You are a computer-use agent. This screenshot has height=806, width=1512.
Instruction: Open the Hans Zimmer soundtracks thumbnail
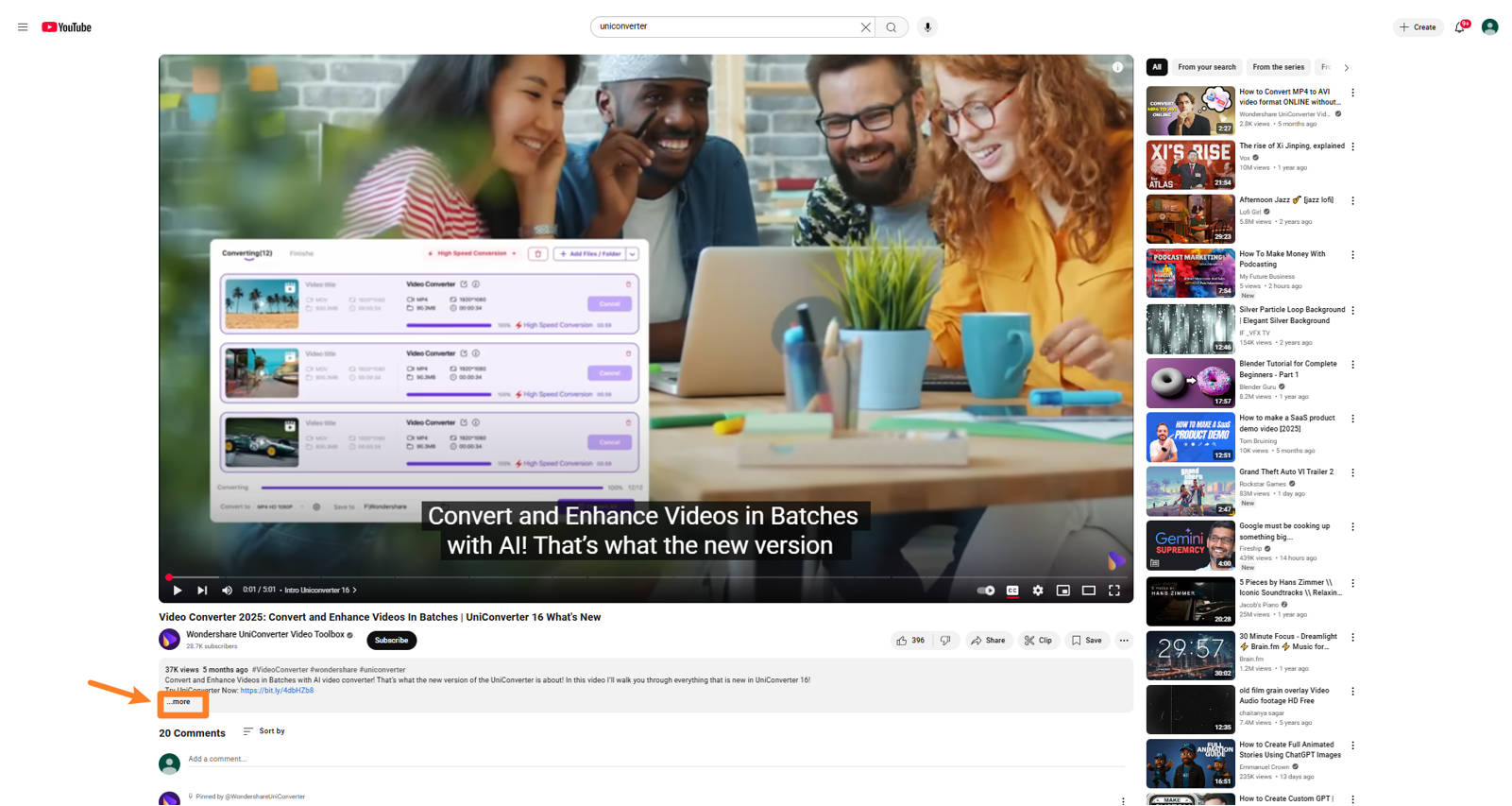(1190, 601)
